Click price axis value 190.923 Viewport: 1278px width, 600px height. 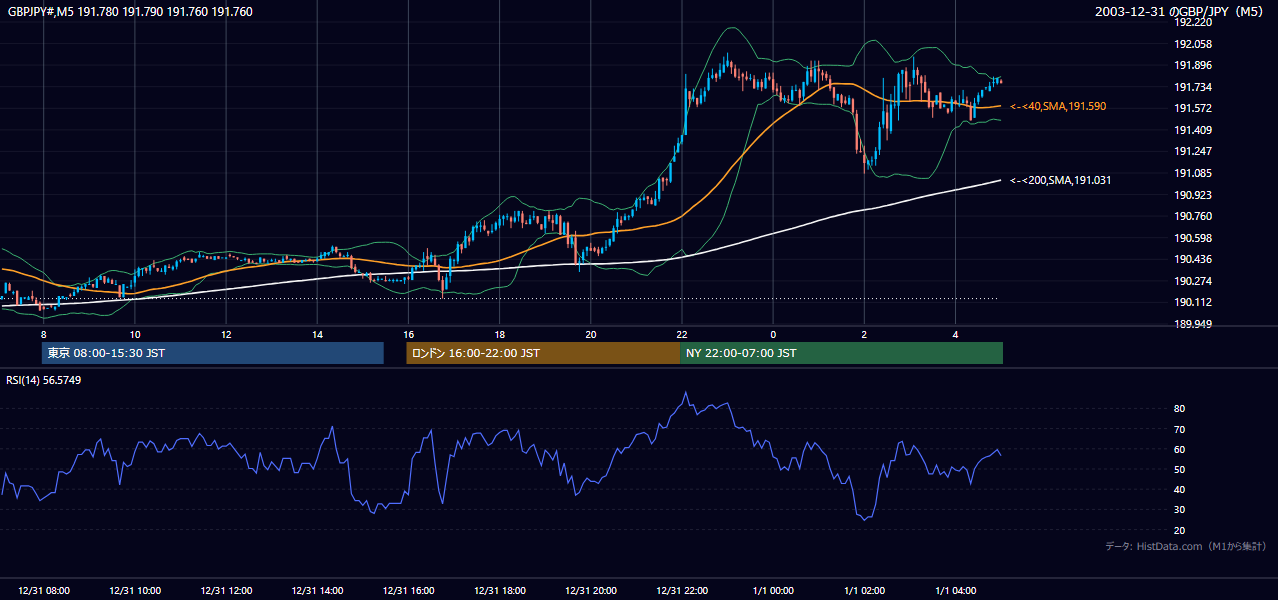1193,195
